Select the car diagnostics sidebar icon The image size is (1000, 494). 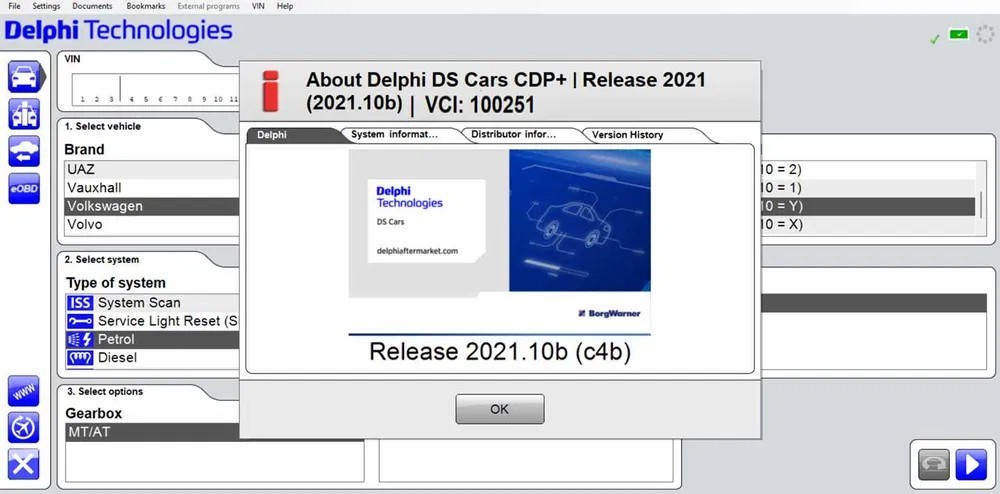pos(24,77)
